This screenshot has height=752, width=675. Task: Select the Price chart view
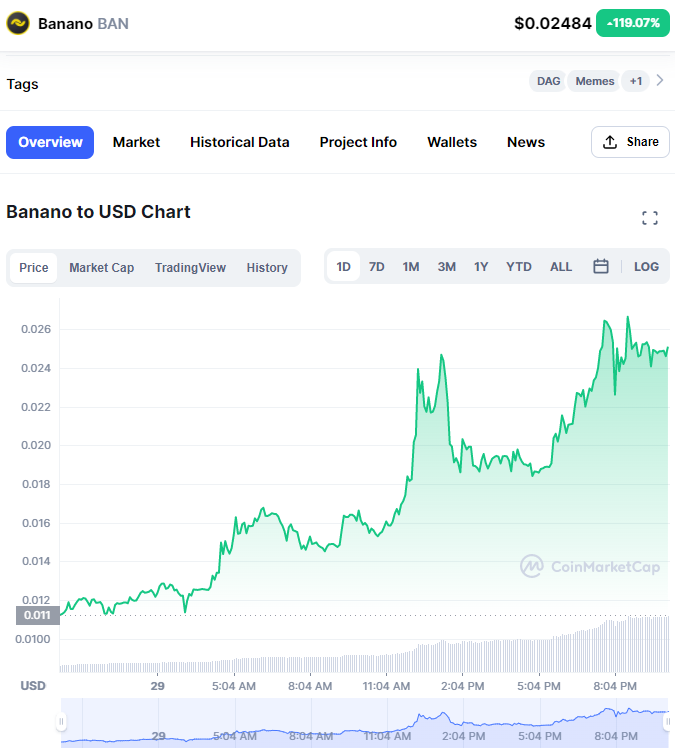pos(34,268)
